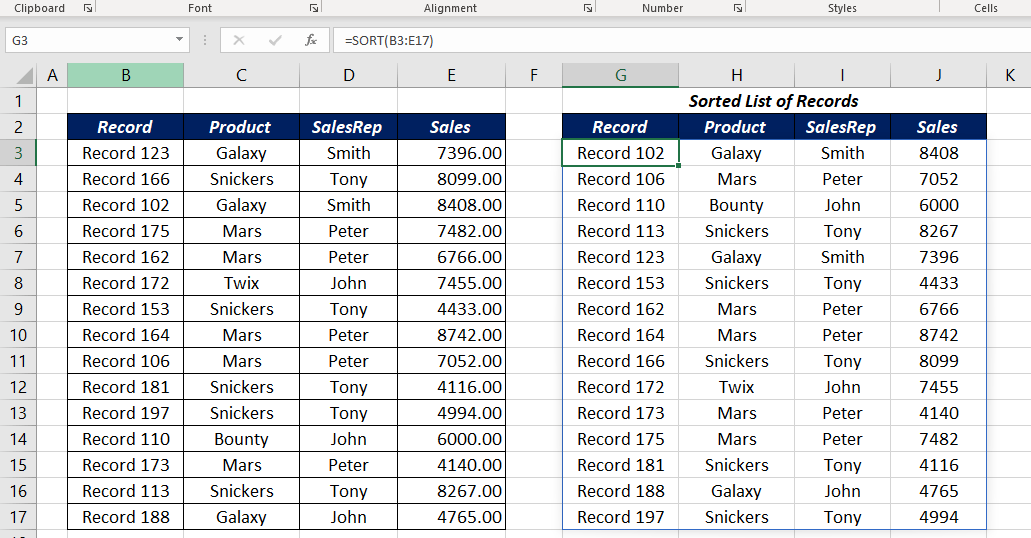The height and width of the screenshot is (538, 1031).
Task: Click the Select All corner triangle
Action: tap(20, 76)
